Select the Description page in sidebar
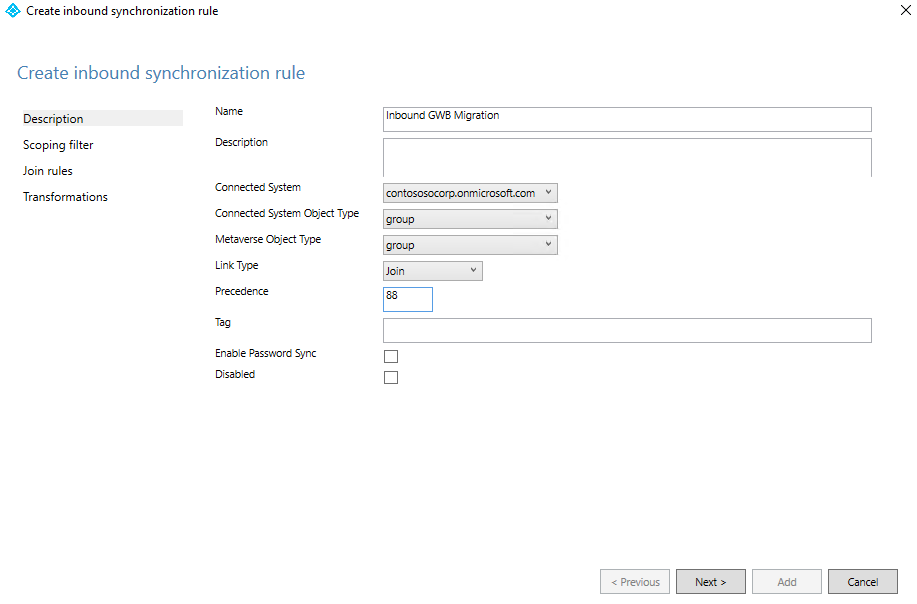This screenshot has width=917, height=604. click(54, 119)
